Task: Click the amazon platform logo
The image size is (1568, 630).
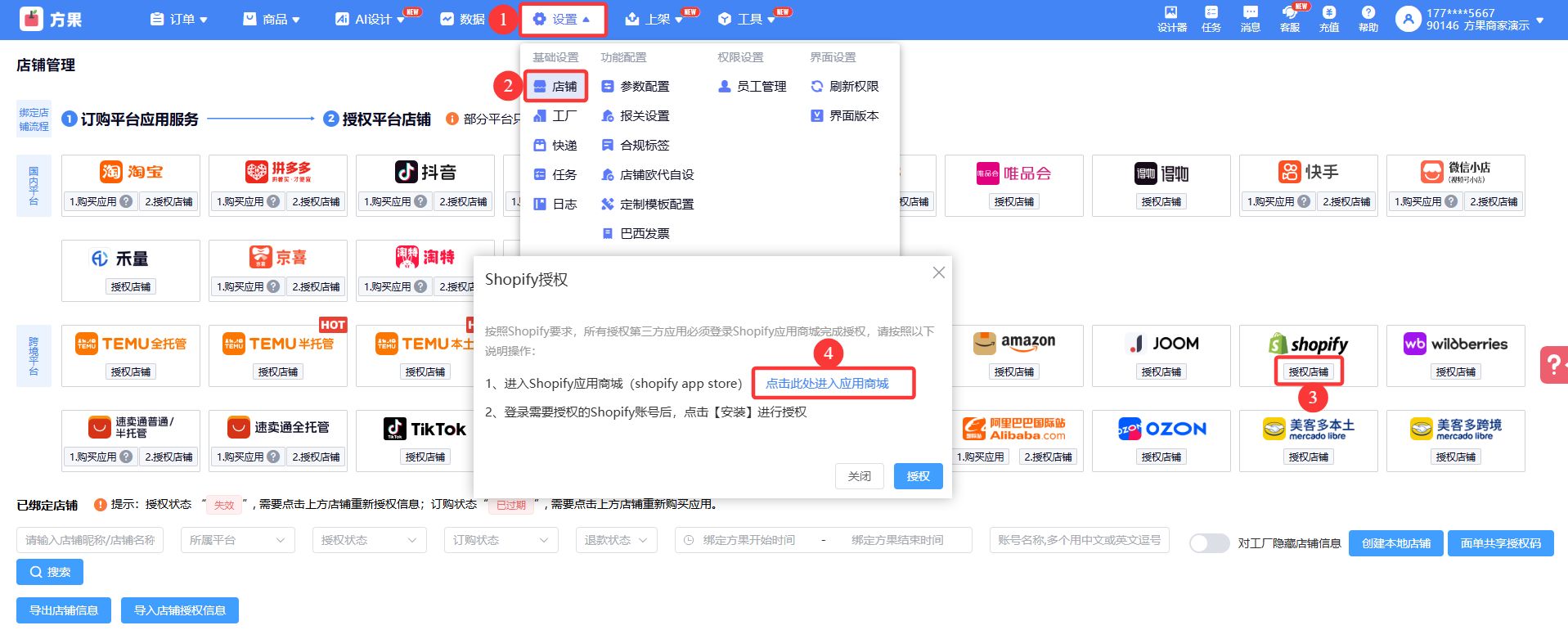Action: pyautogui.click(x=1014, y=344)
